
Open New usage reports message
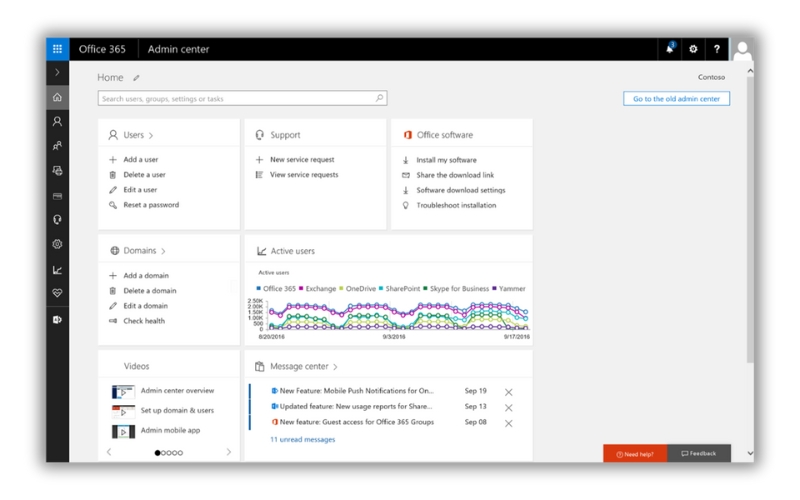(356, 407)
